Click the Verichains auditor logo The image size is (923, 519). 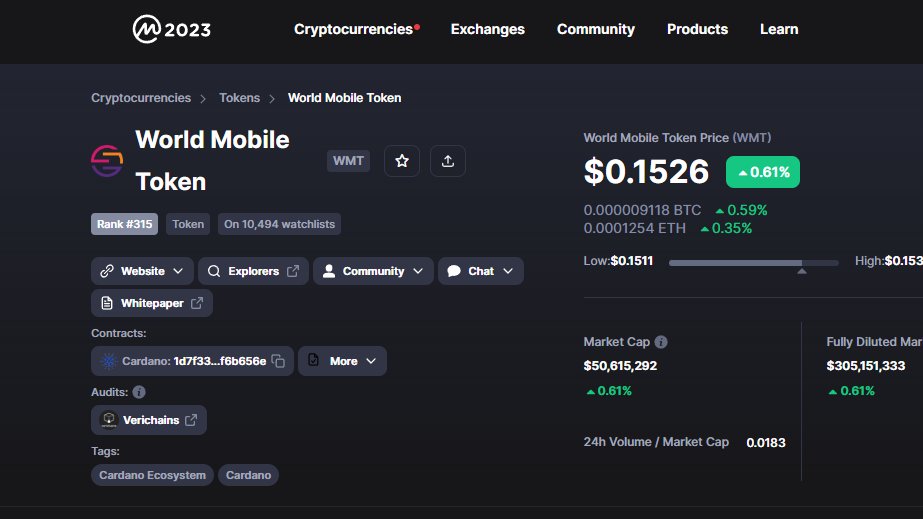[109, 420]
